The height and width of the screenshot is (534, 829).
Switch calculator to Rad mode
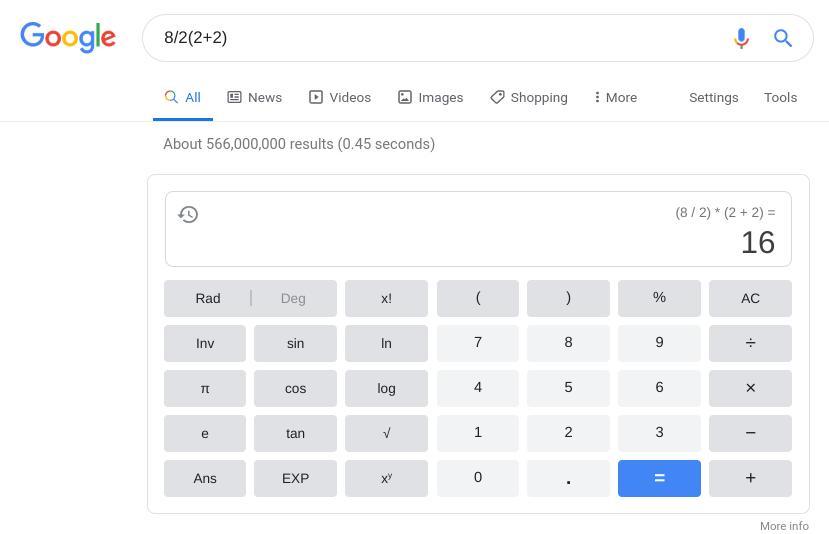point(208,298)
